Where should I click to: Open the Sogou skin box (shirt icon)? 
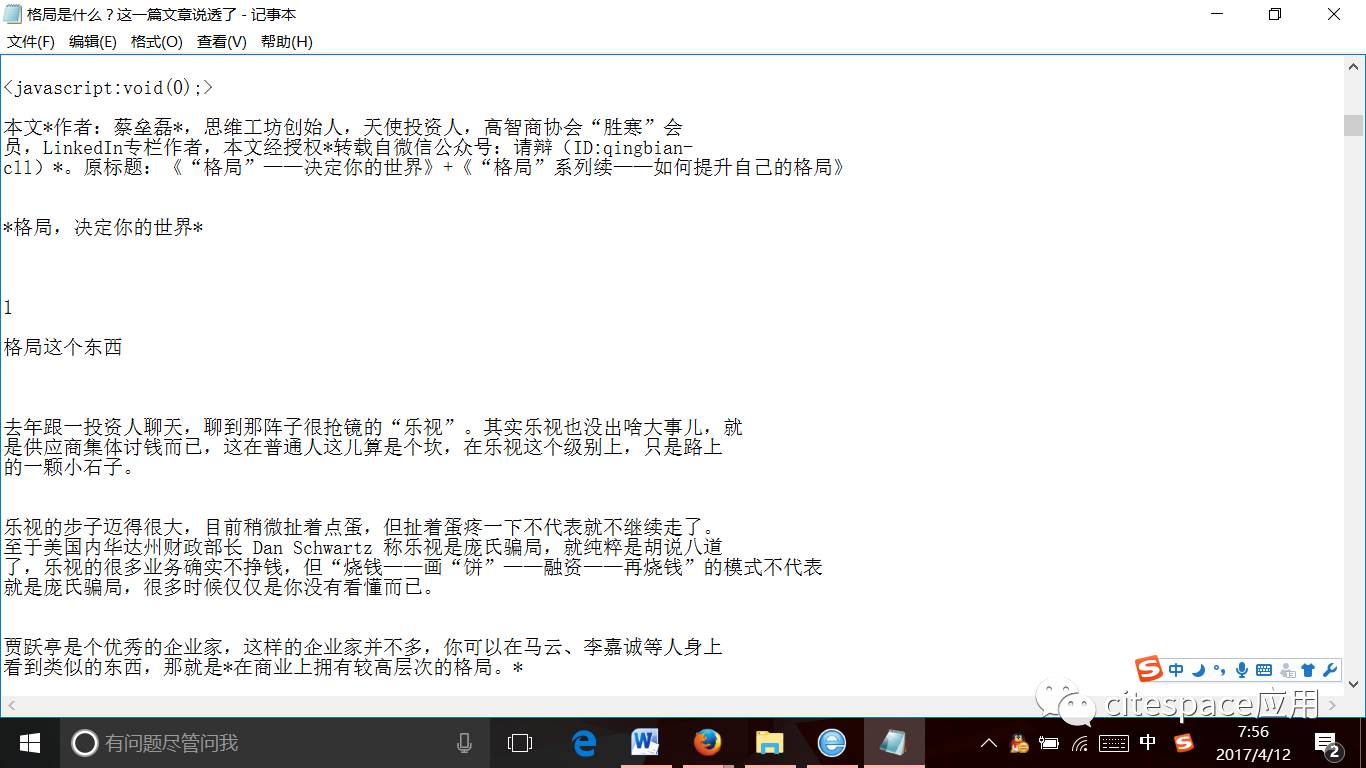[1308, 670]
